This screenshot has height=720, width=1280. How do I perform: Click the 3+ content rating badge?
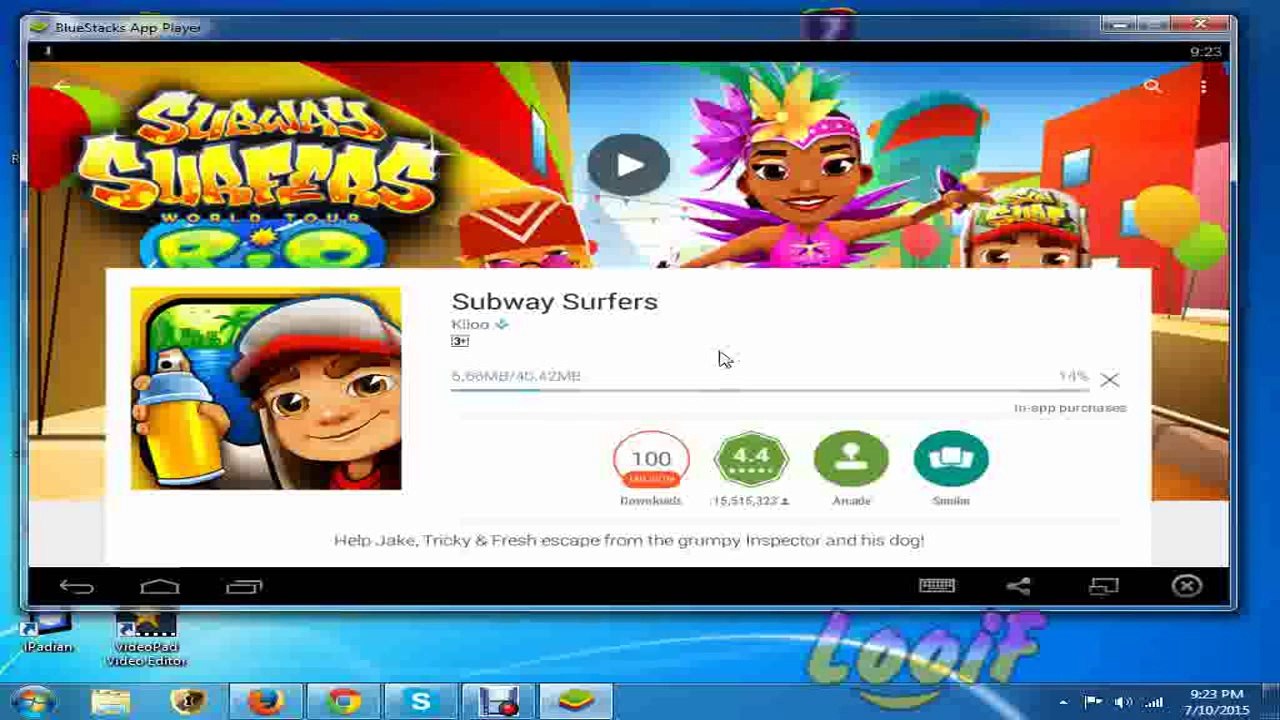point(460,341)
